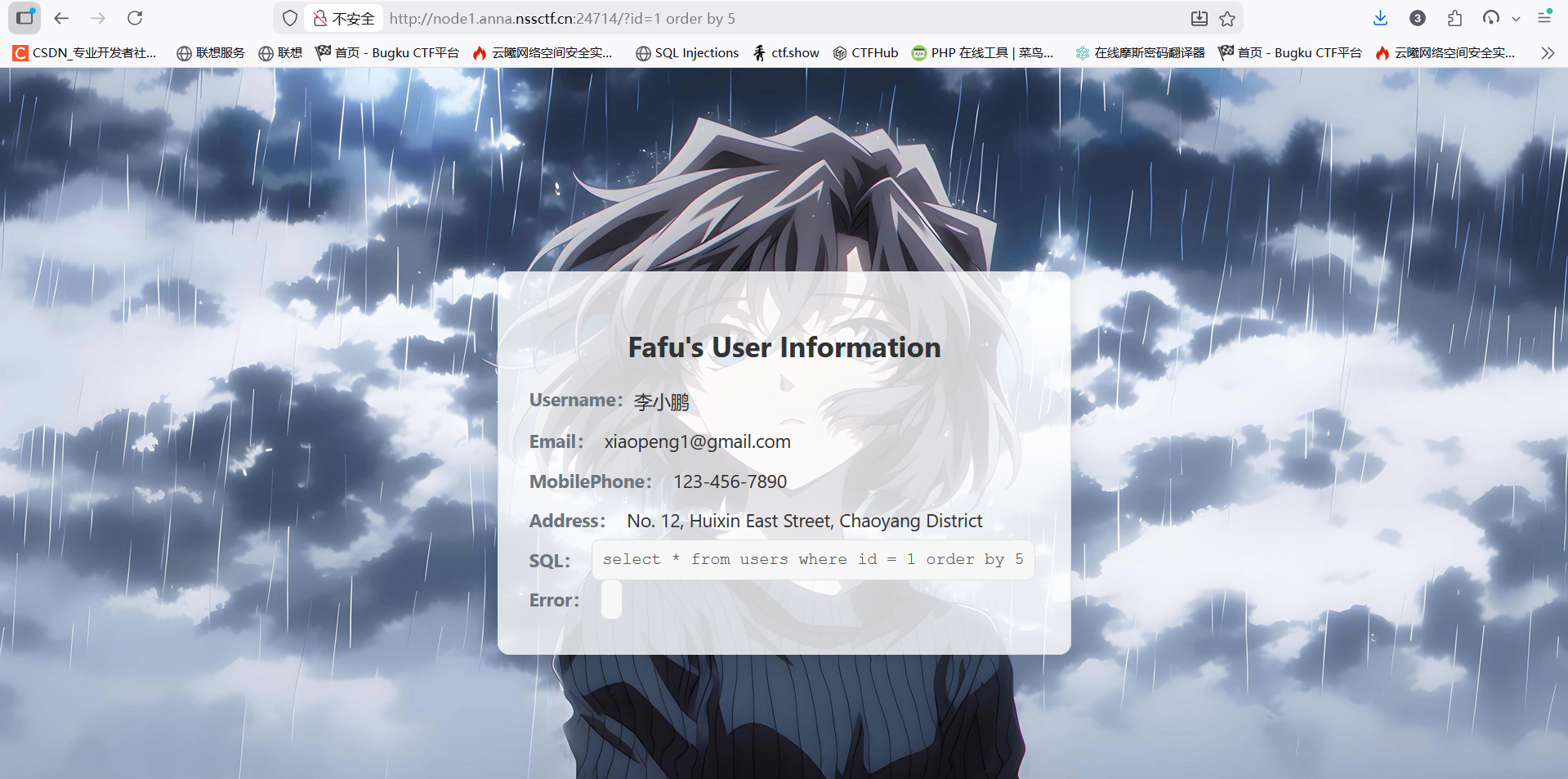This screenshot has height=779, width=1568.
Task: Open the extensions puzzle icon
Action: click(x=1454, y=18)
